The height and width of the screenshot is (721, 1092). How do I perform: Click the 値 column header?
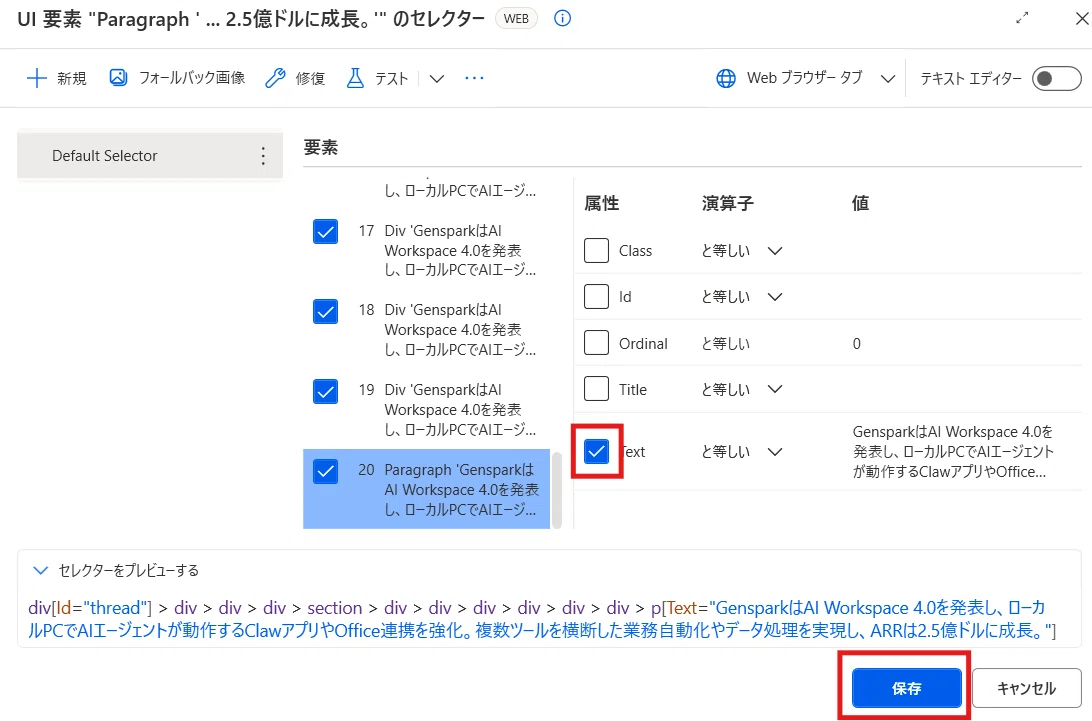tap(860, 203)
